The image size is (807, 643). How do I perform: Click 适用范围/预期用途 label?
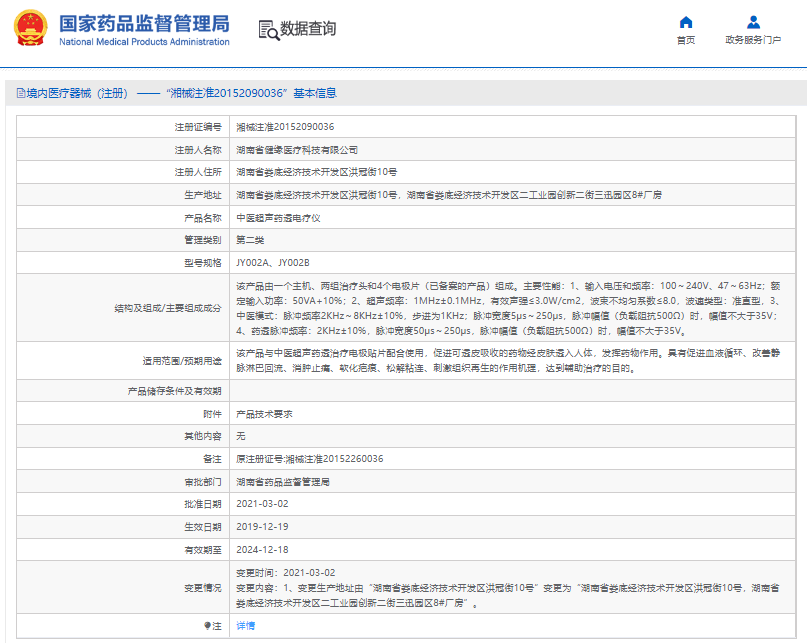[182, 361]
